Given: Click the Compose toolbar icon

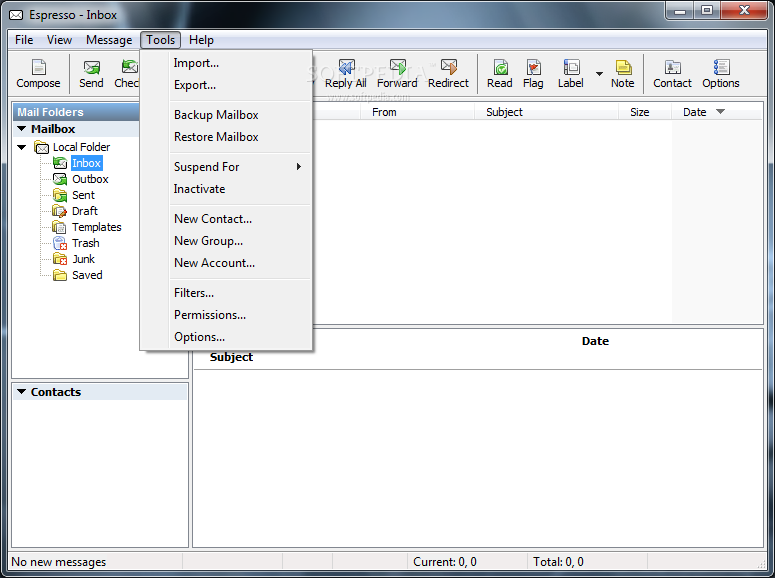Looking at the screenshot, I should click(38, 74).
